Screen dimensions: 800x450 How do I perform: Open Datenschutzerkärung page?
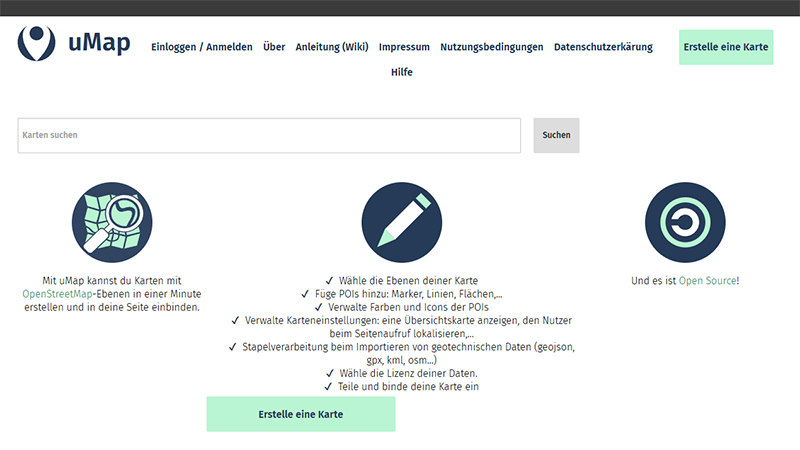coord(603,47)
